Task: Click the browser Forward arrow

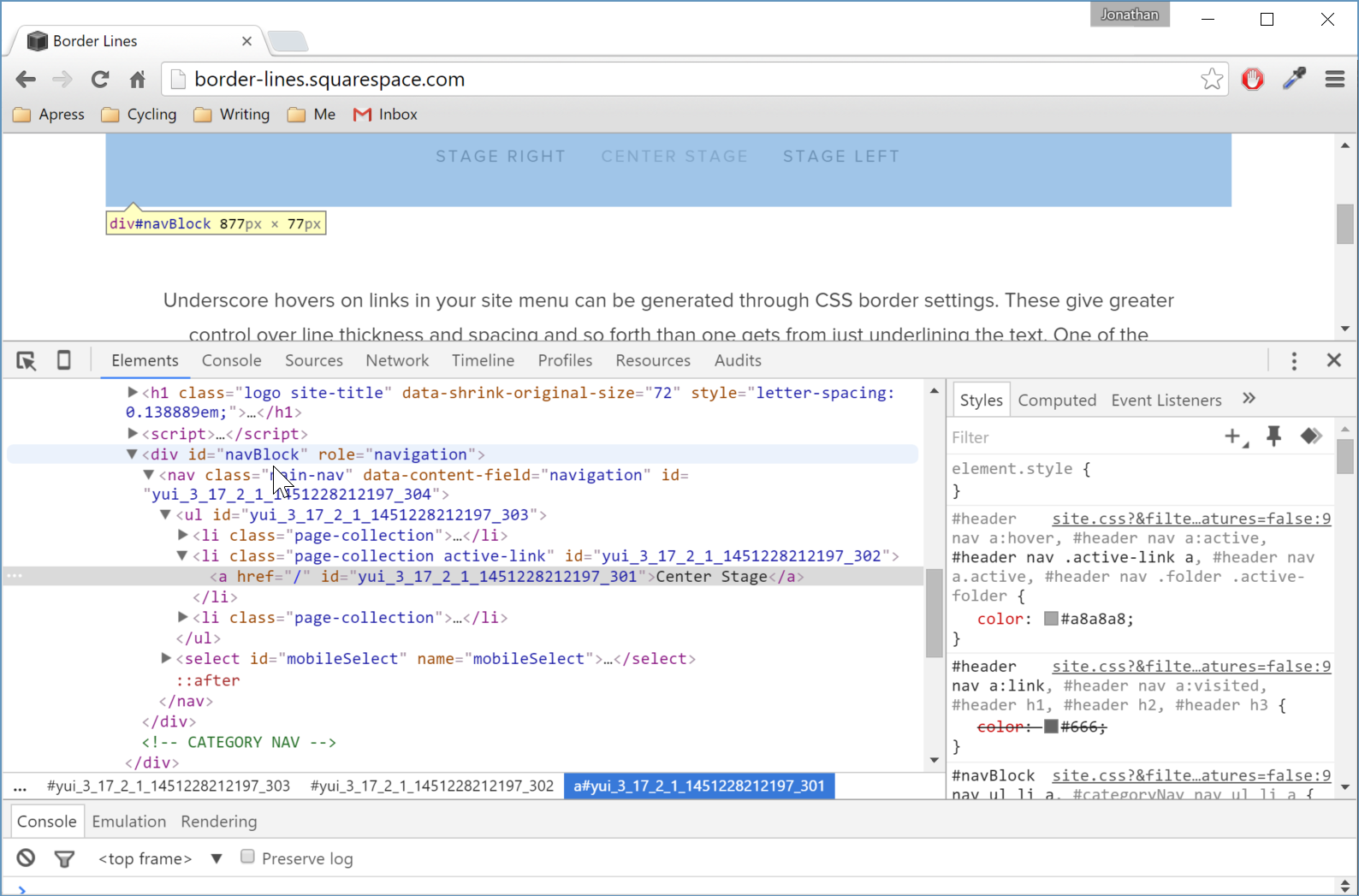Action: pyautogui.click(x=62, y=80)
